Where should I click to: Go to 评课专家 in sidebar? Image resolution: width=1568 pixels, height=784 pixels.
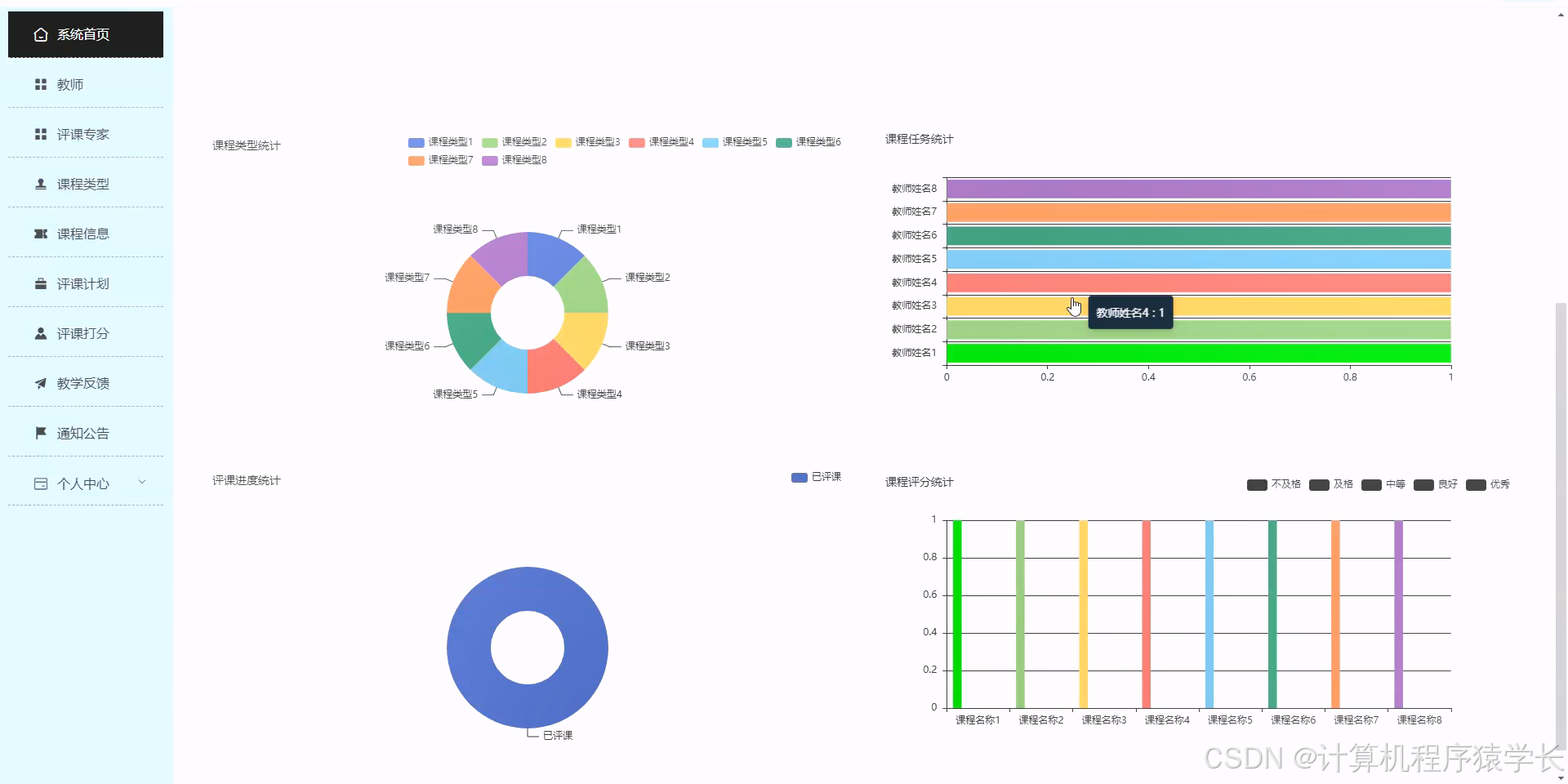point(86,134)
